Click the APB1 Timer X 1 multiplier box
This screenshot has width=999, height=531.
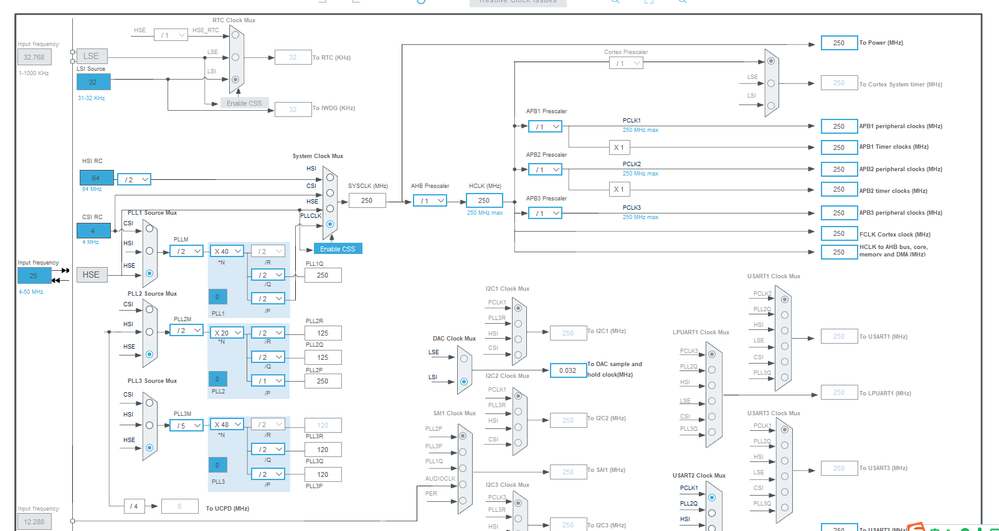coord(619,147)
